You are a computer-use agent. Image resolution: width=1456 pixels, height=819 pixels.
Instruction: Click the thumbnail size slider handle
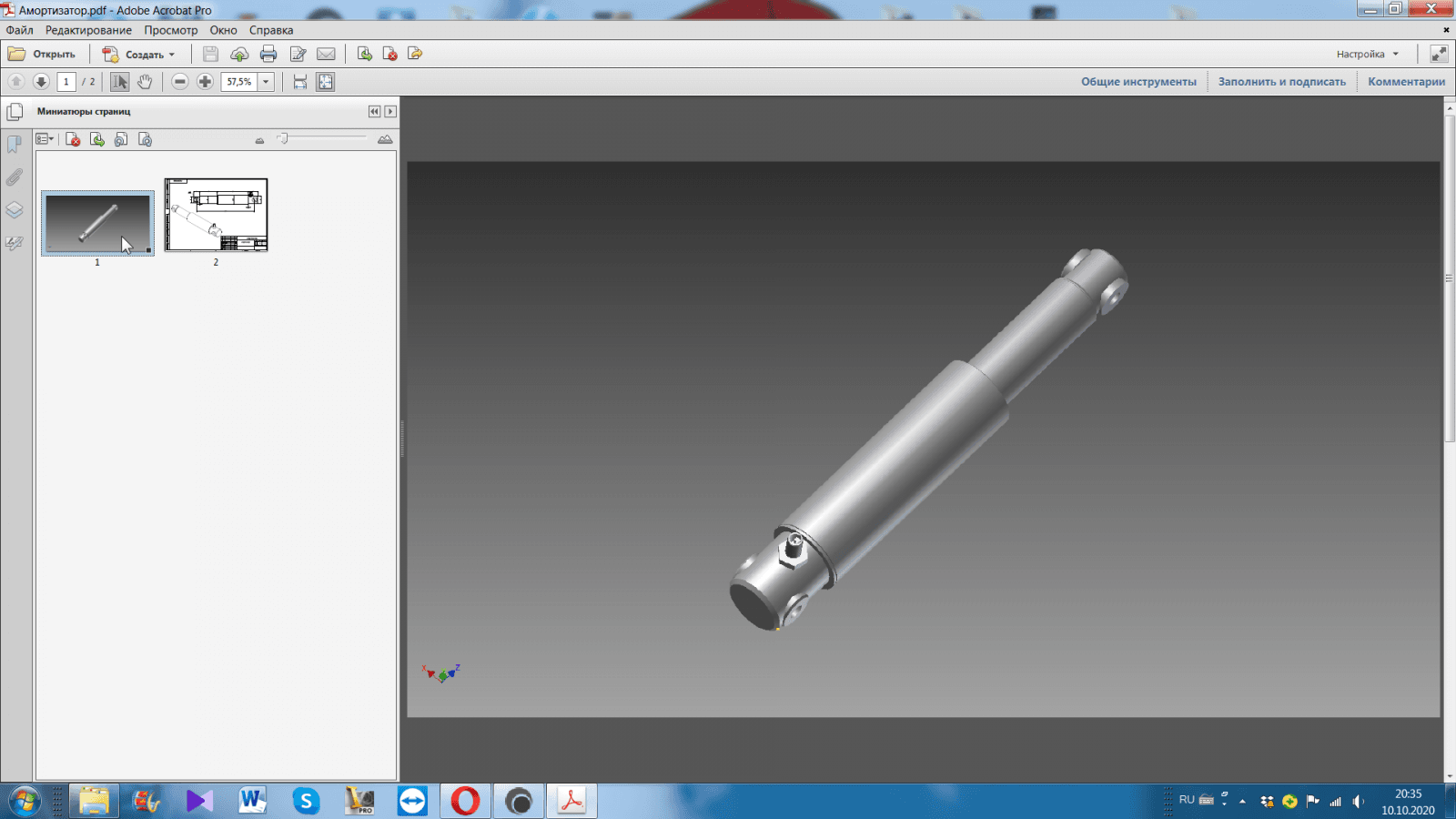coord(283,138)
